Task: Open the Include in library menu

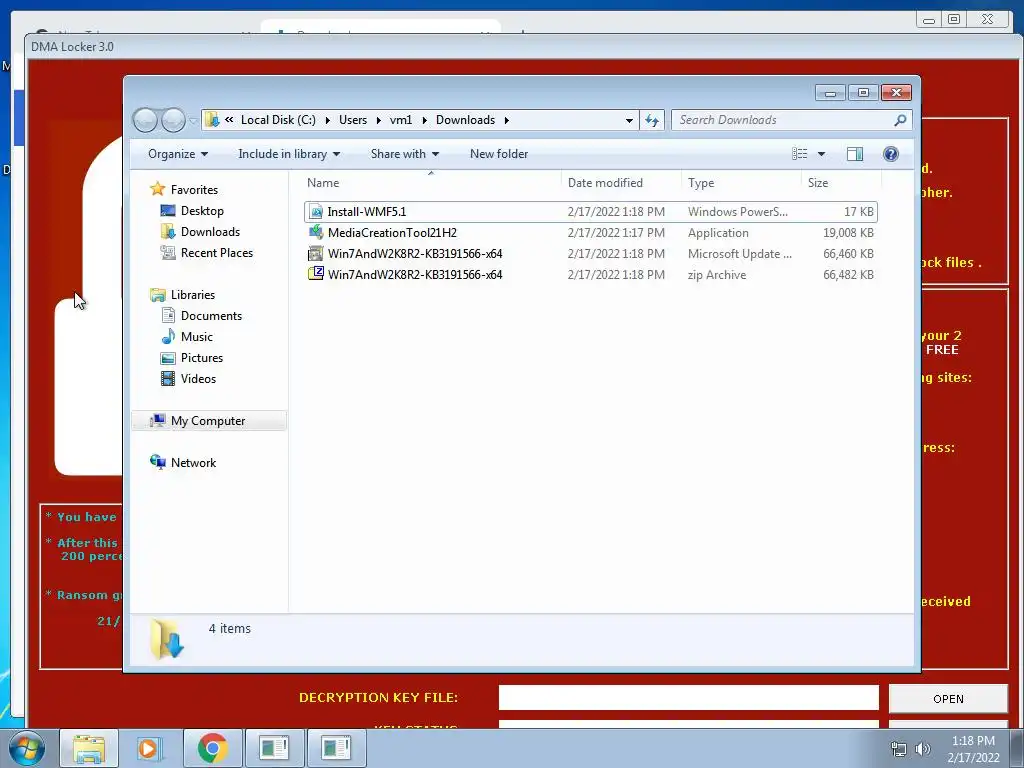Action: pos(289,154)
